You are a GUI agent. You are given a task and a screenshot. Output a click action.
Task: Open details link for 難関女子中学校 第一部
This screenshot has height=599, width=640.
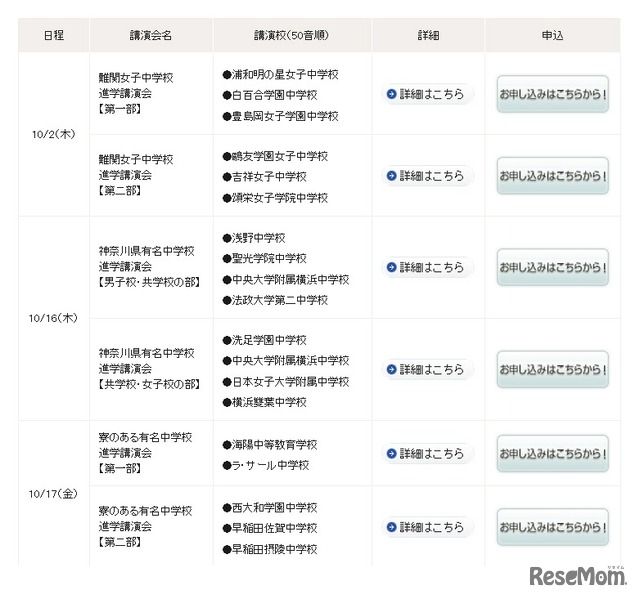[427, 94]
